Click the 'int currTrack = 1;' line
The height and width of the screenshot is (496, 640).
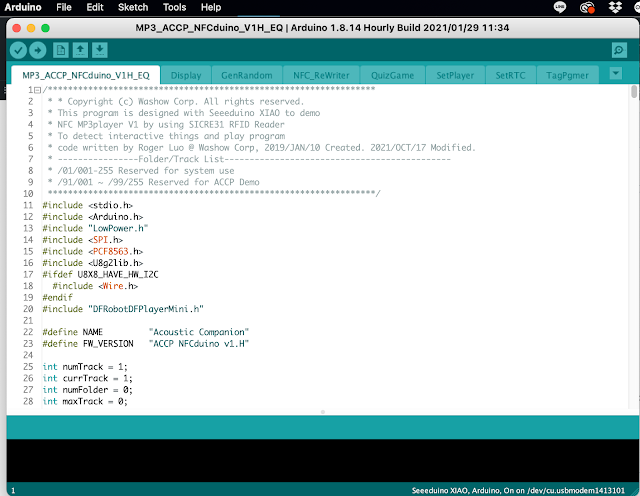coord(87,378)
